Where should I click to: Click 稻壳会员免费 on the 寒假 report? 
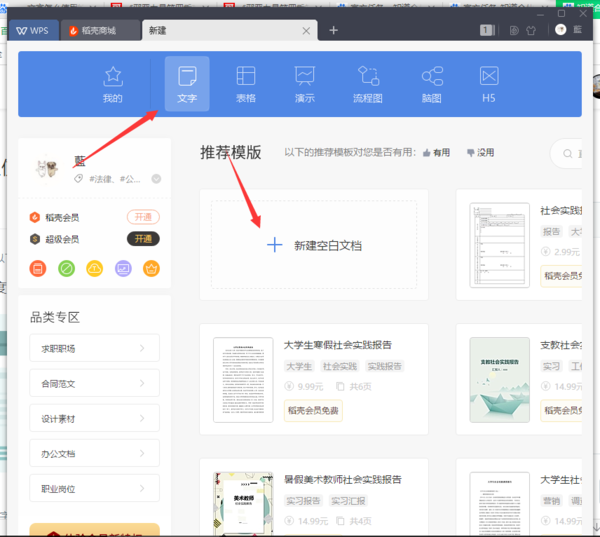313,411
